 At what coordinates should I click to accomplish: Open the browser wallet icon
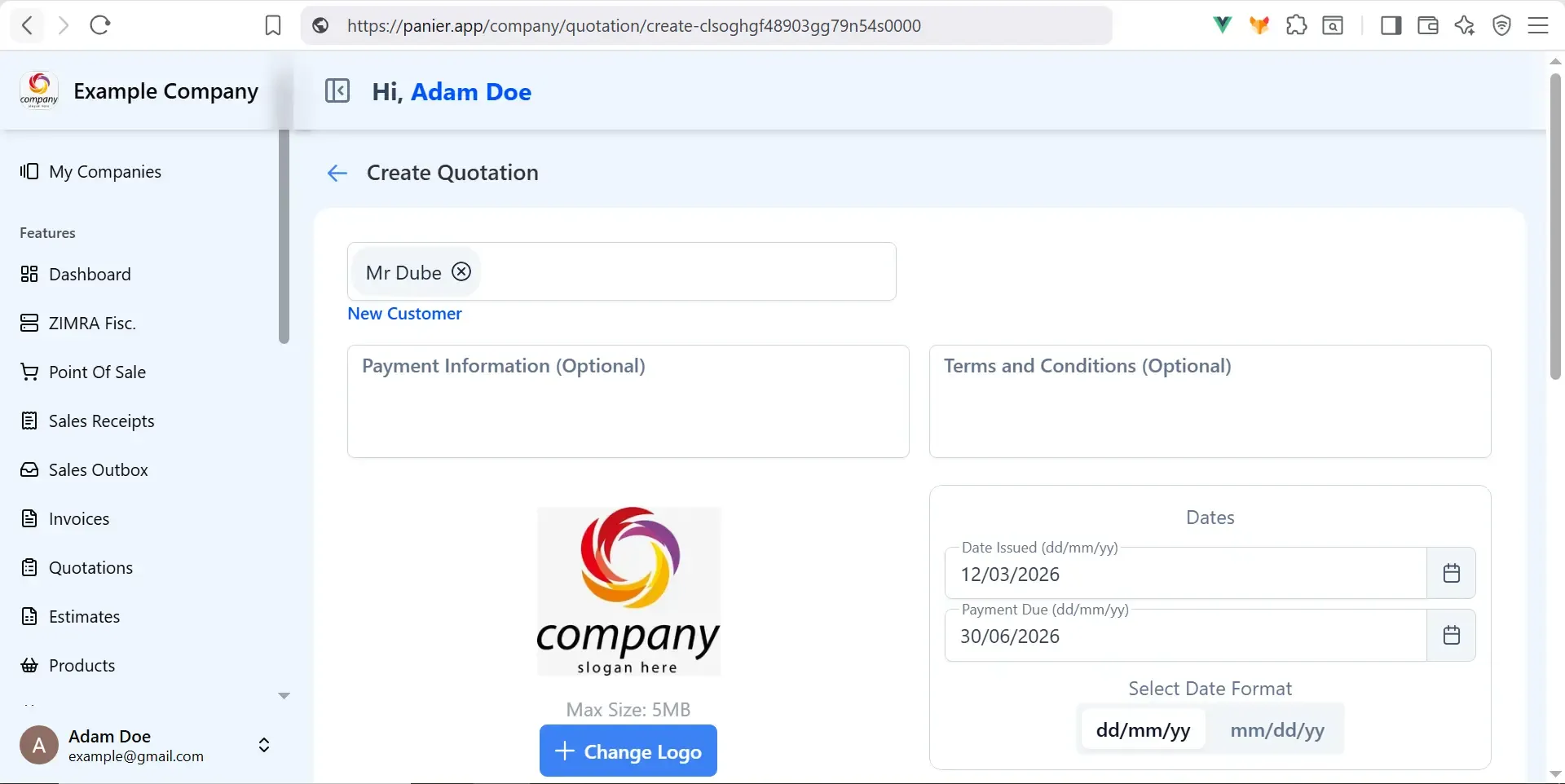click(1428, 26)
